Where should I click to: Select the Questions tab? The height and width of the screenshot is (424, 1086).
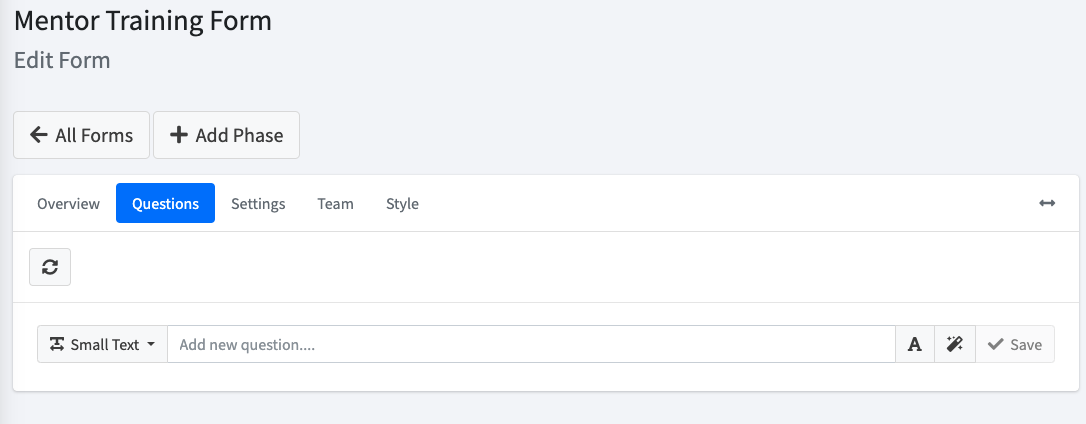[x=166, y=204]
